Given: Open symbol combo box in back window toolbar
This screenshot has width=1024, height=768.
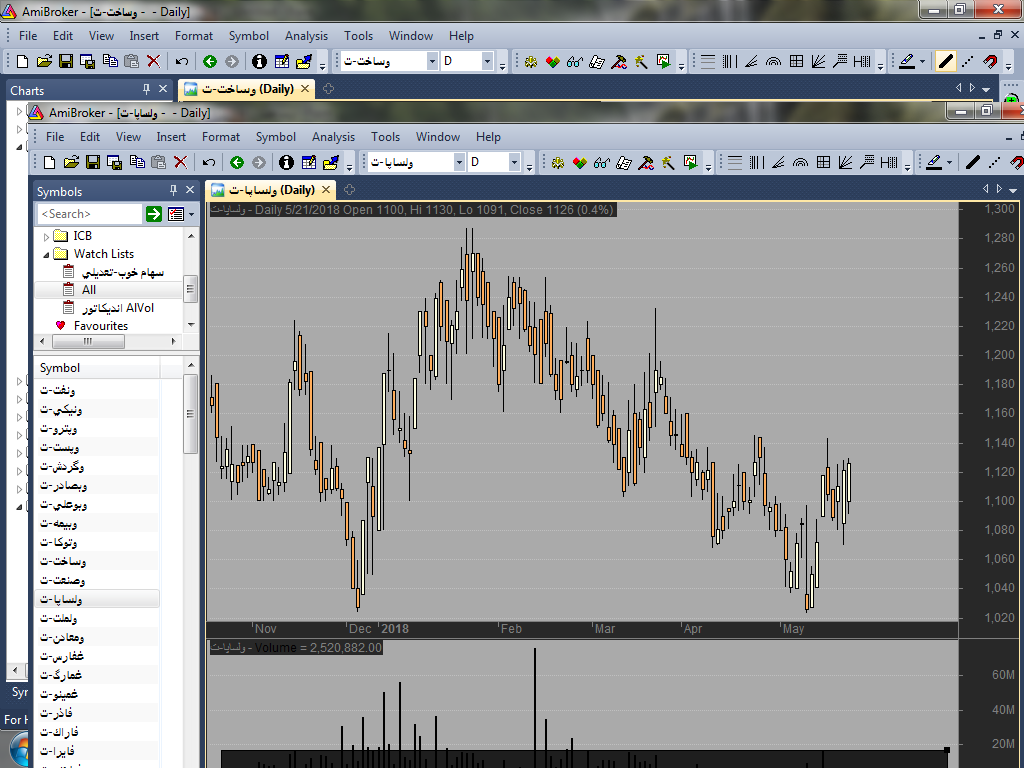Looking at the screenshot, I should pyautogui.click(x=389, y=61).
